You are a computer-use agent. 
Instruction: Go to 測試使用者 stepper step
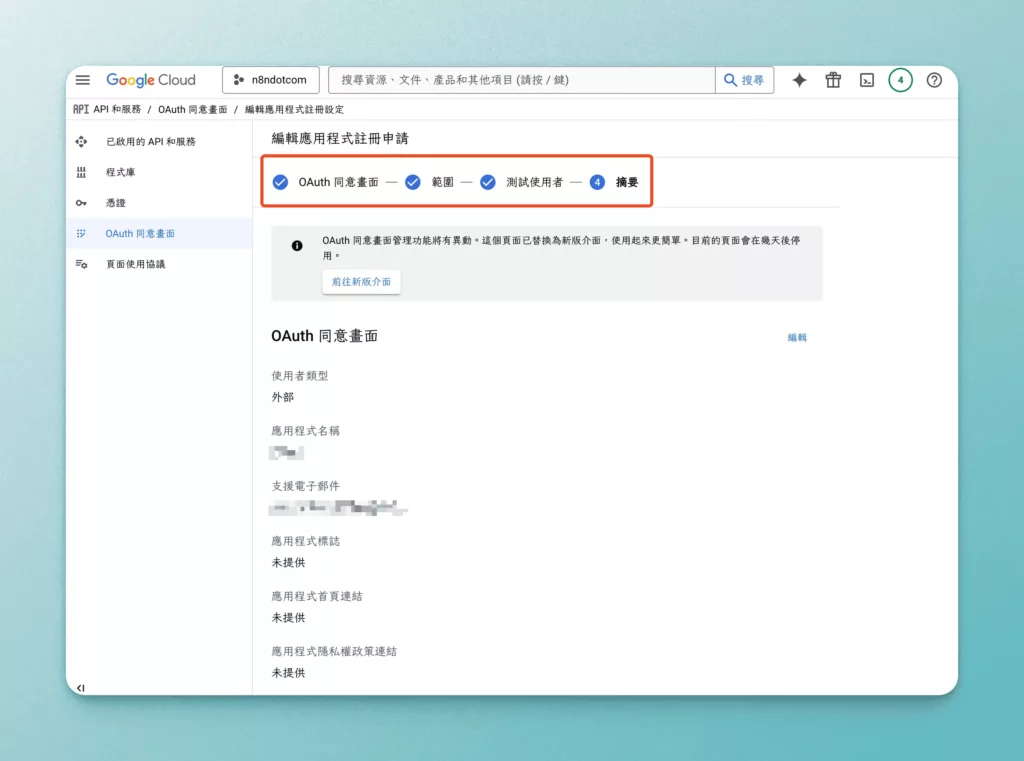[x=521, y=182]
